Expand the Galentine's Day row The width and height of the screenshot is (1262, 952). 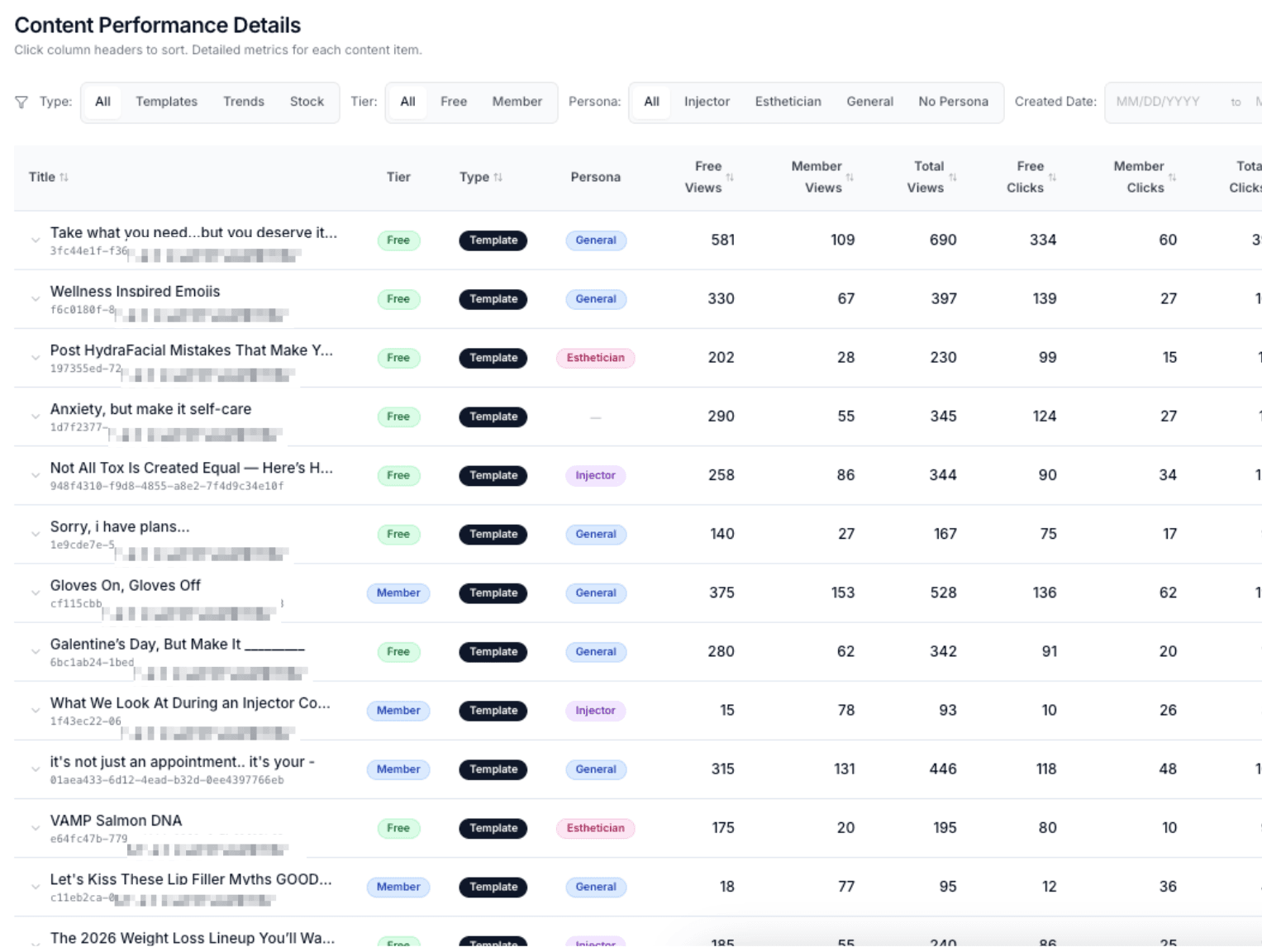tap(36, 651)
